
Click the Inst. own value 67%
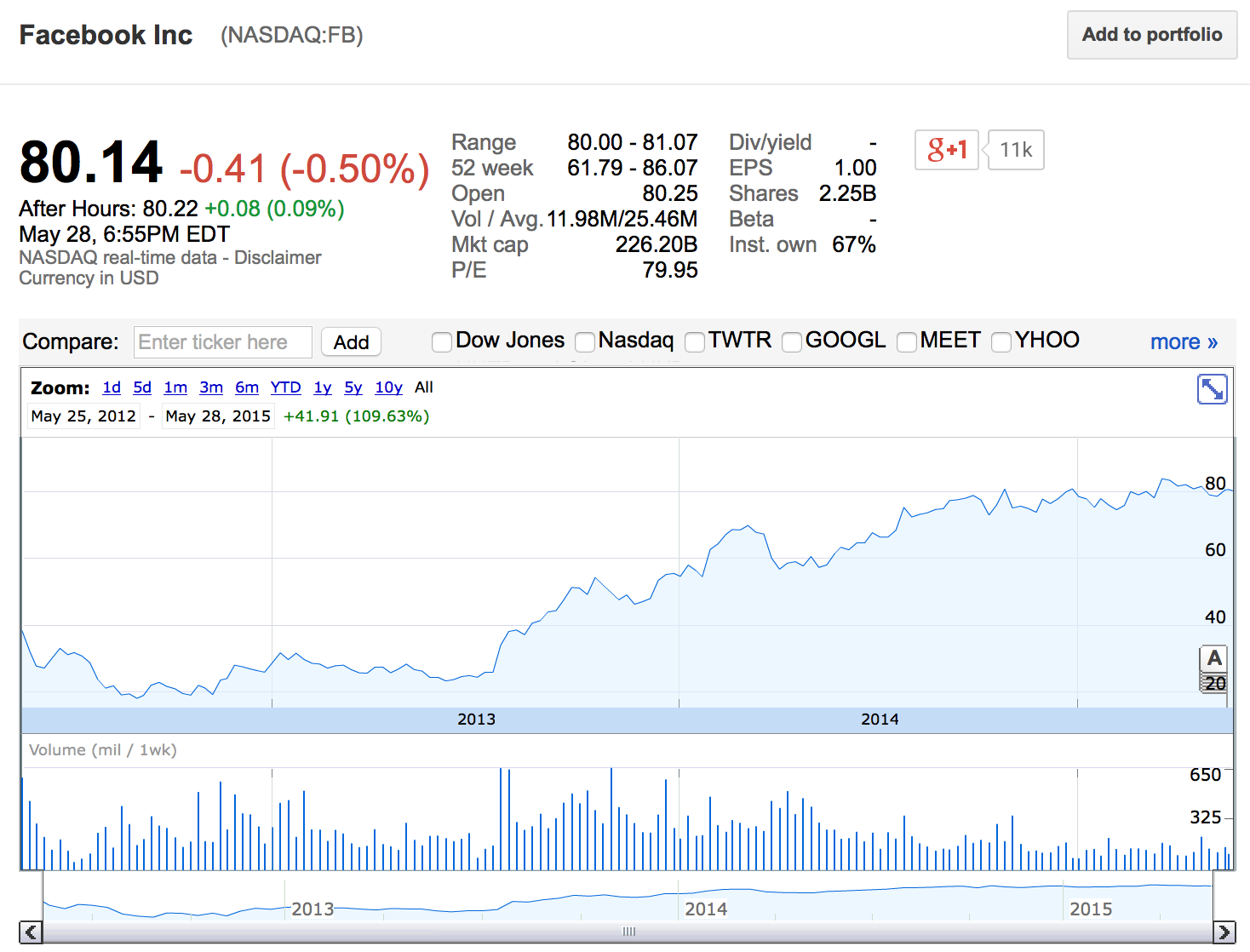854,244
